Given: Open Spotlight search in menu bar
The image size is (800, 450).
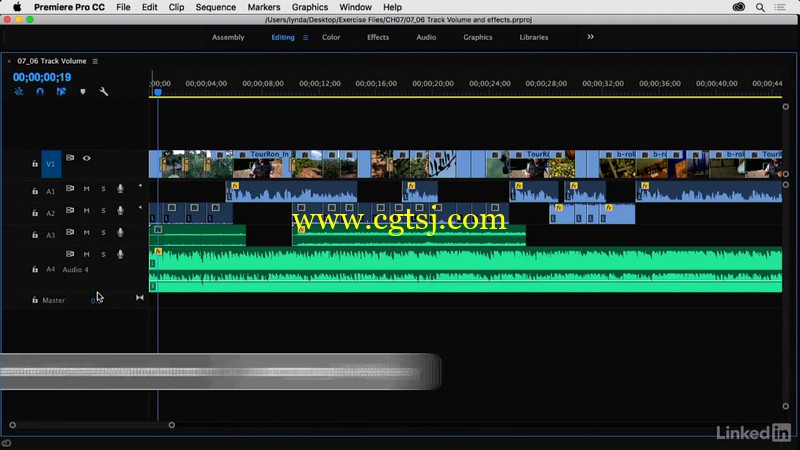Looking at the screenshot, I should point(760,7).
